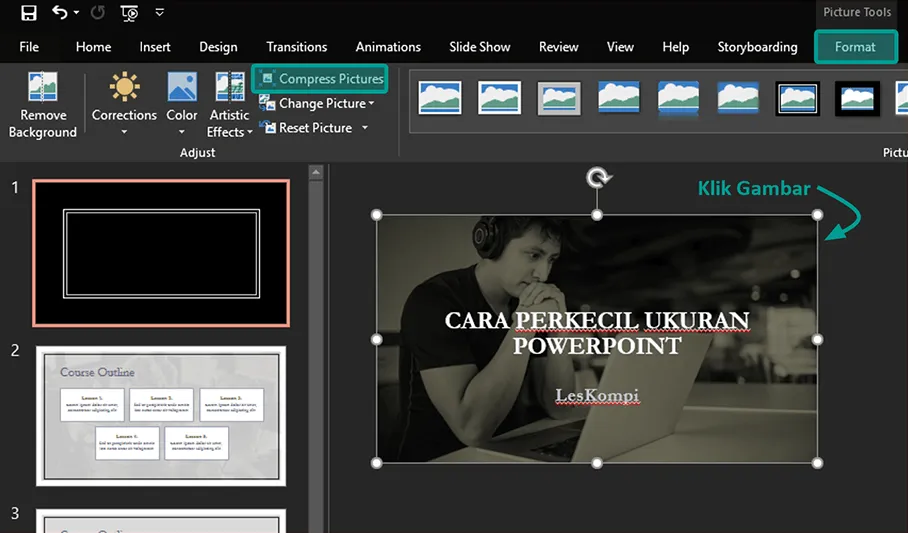Click the title text CARA PERKECIL UKURAN POWERPOINT
The width and height of the screenshot is (908, 533).
click(x=597, y=333)
